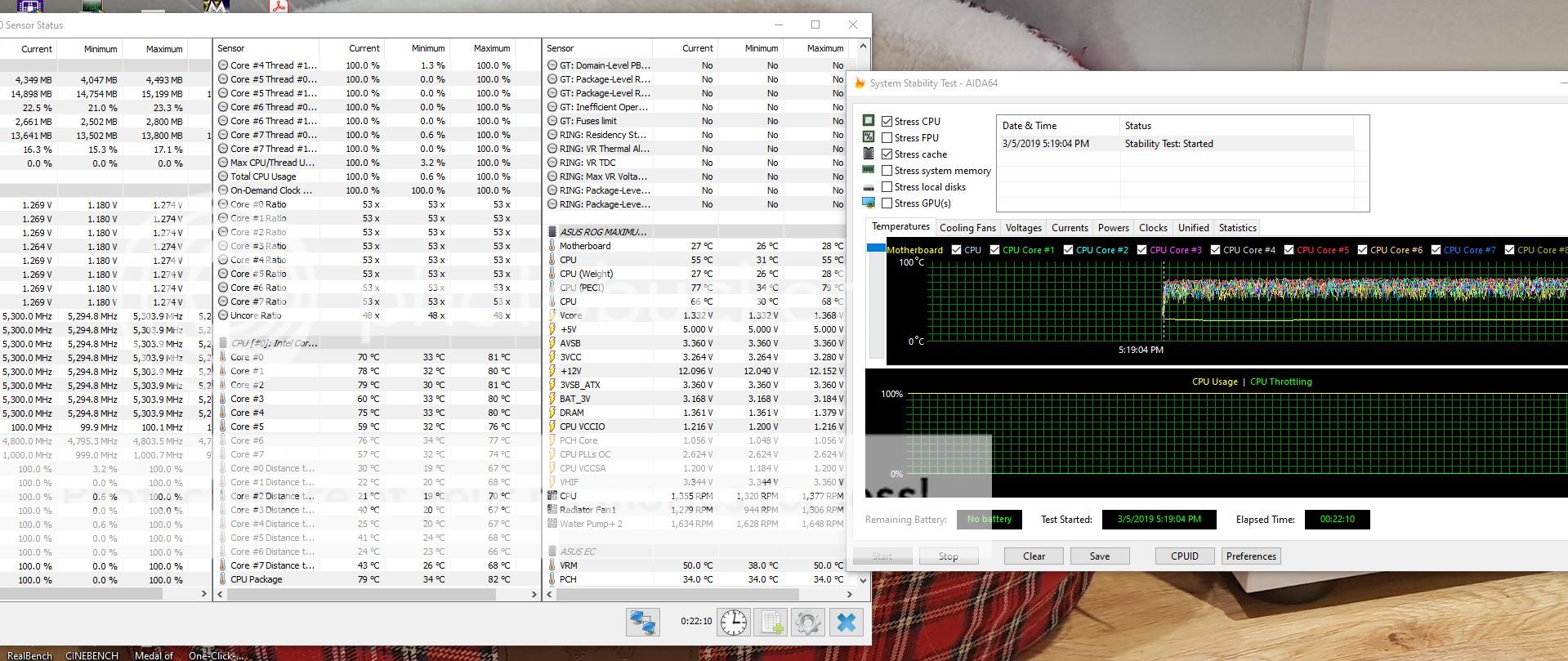
Task: Open HWiNFO sensor settings gear
Action: pyautogui.click(x=808, y=623)
